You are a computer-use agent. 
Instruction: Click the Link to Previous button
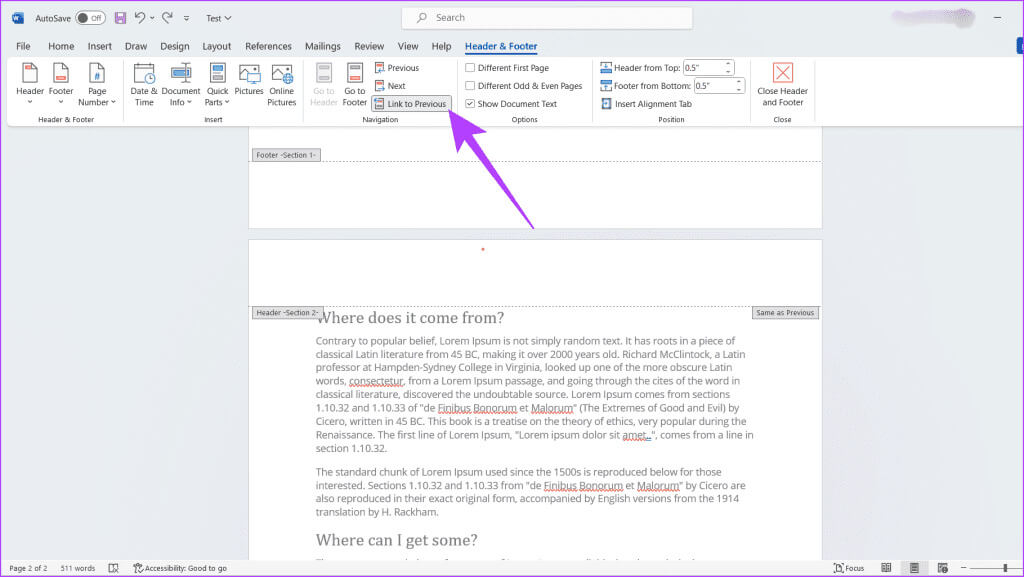[411, 104]
